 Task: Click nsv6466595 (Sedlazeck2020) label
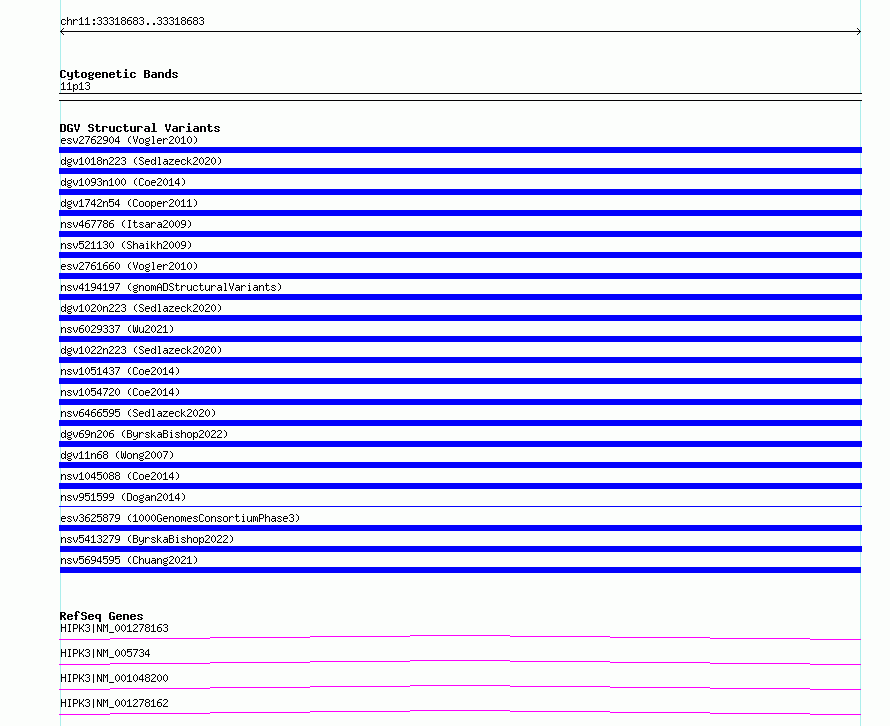point(138,413)
